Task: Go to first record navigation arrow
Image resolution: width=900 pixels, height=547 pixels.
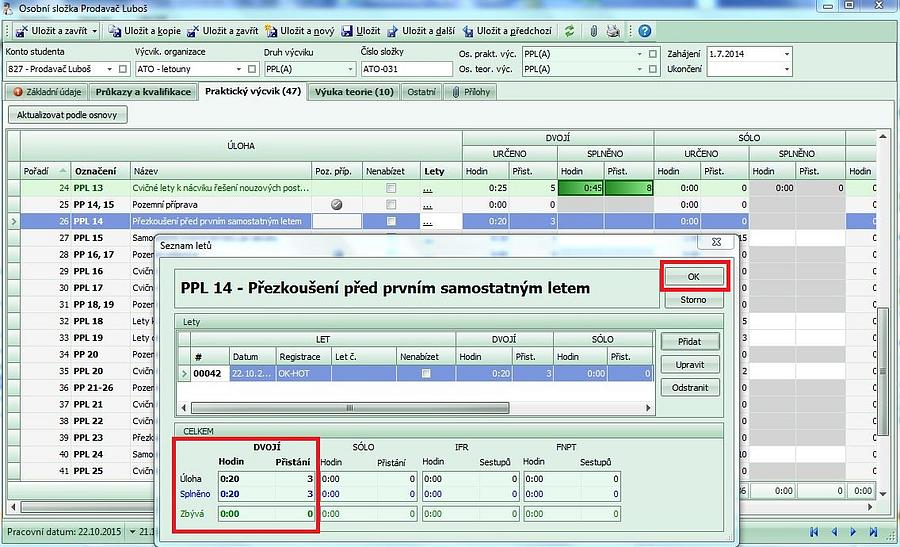Action: tap(814, 532)
